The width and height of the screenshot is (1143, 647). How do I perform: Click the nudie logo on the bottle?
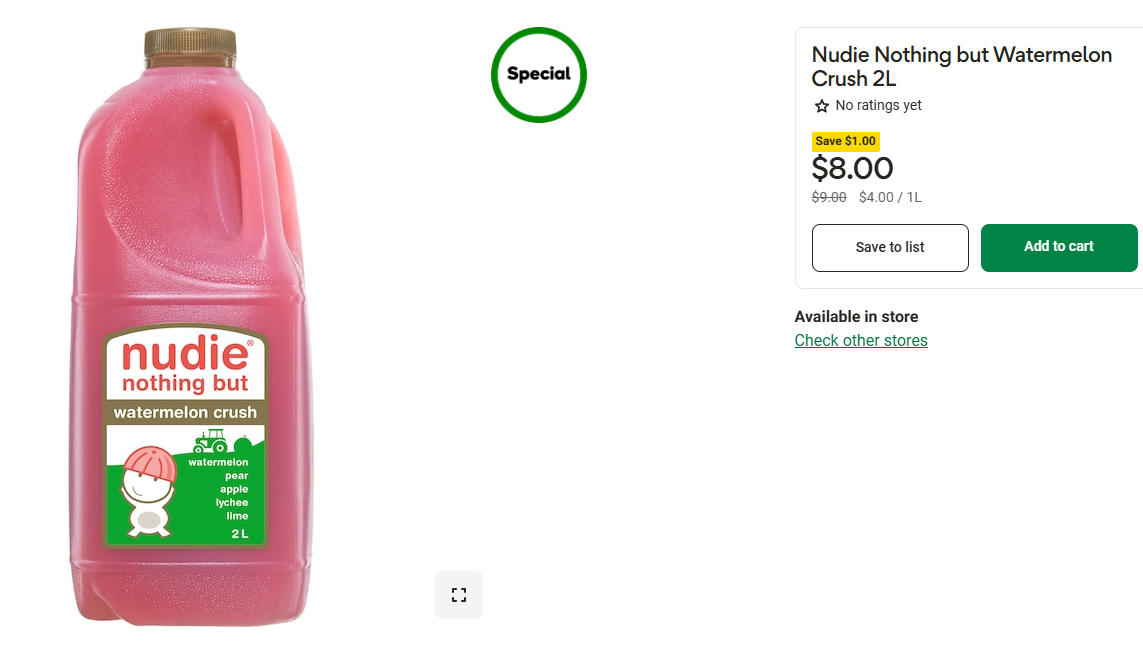pos(186,355)
